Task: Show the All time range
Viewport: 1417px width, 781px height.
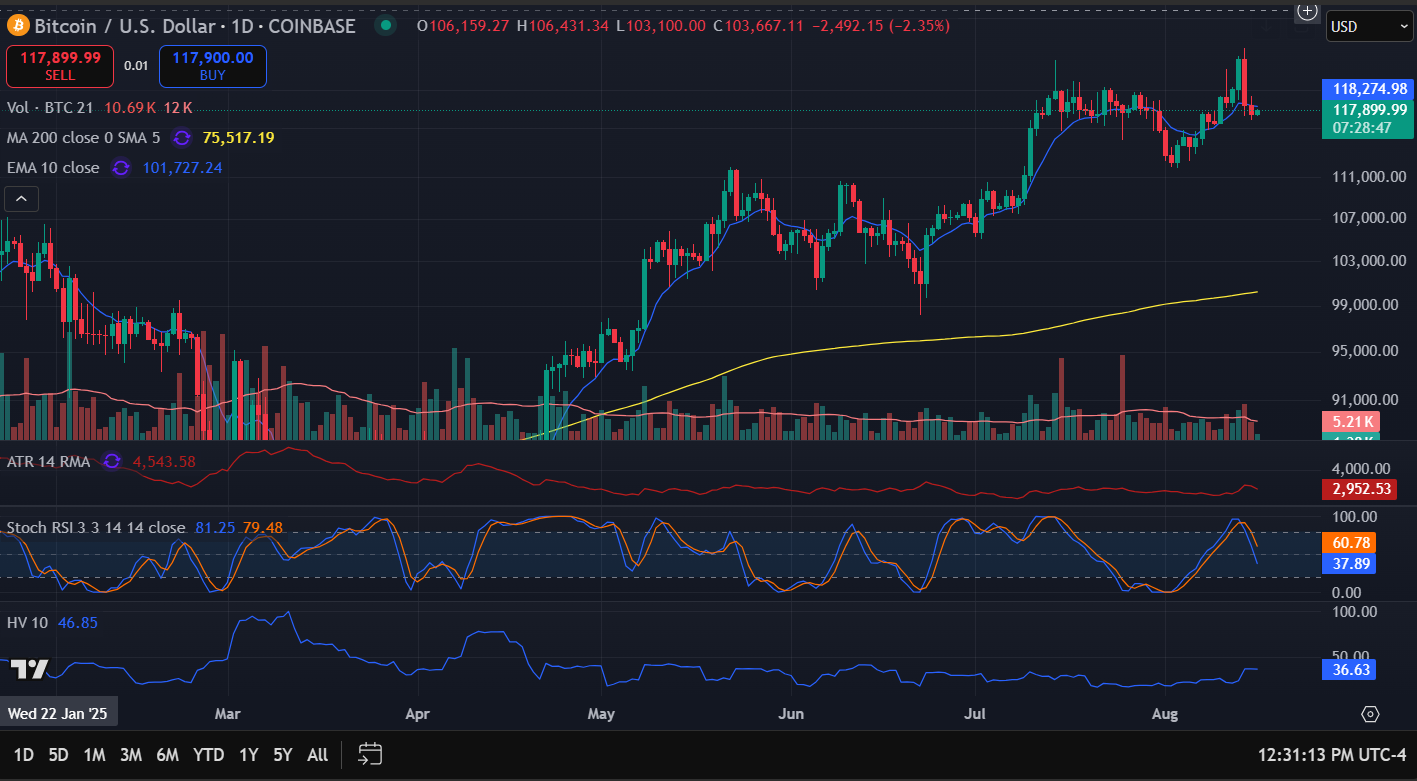Action: click(317, 755)
